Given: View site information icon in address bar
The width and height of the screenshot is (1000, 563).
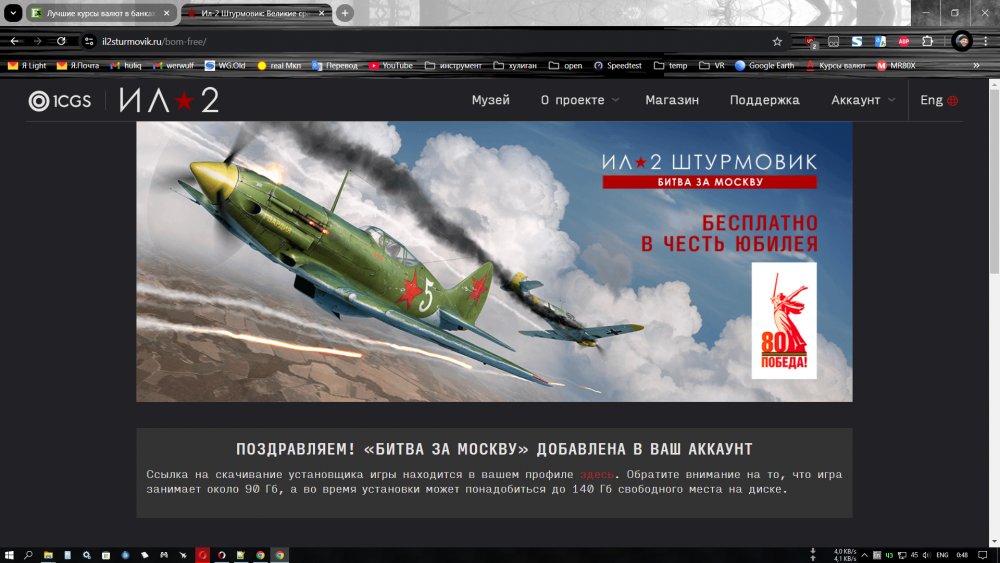Looking at the screenshot, I should (x=89, y=41).
